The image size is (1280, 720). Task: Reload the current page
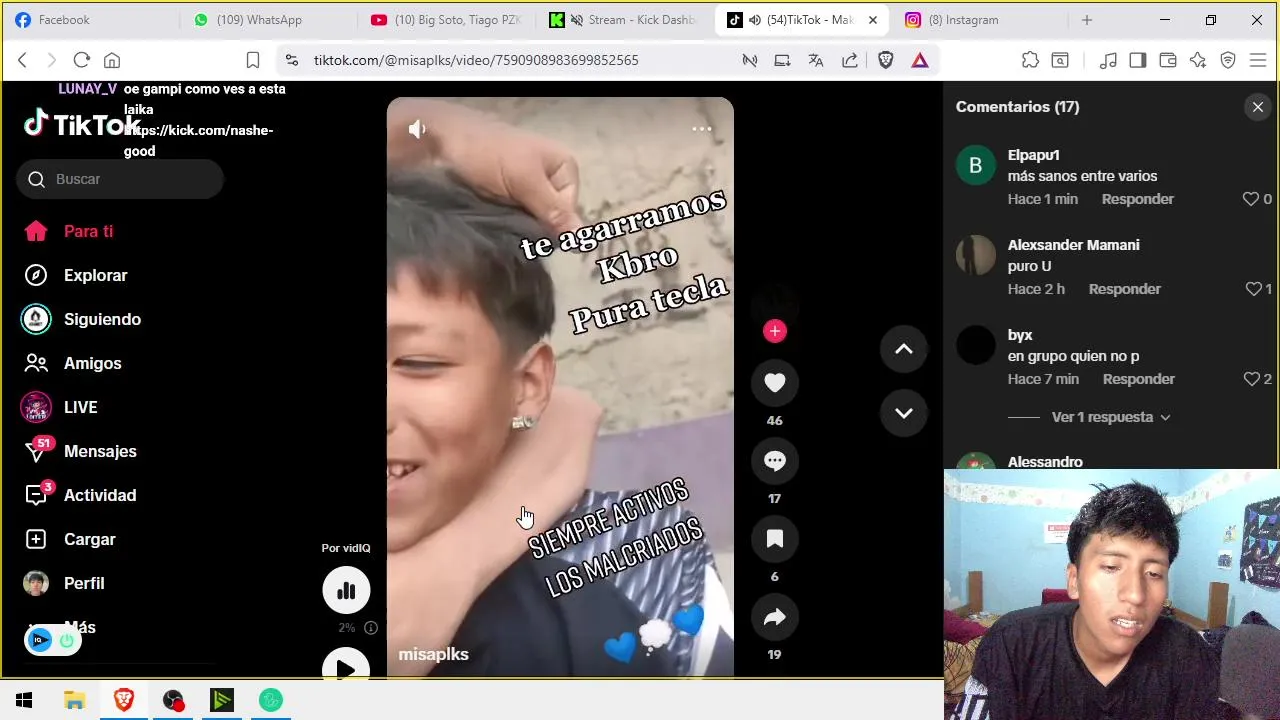pos(82,60)
